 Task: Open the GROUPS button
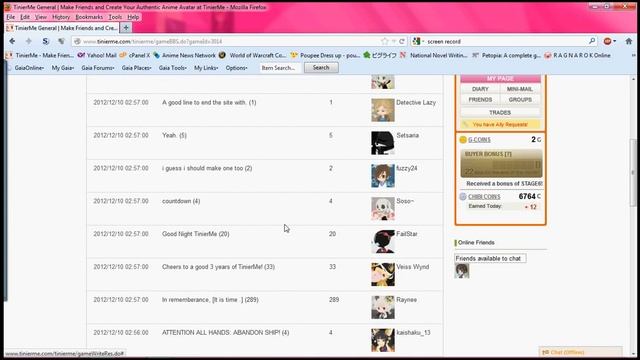point(520,100)
